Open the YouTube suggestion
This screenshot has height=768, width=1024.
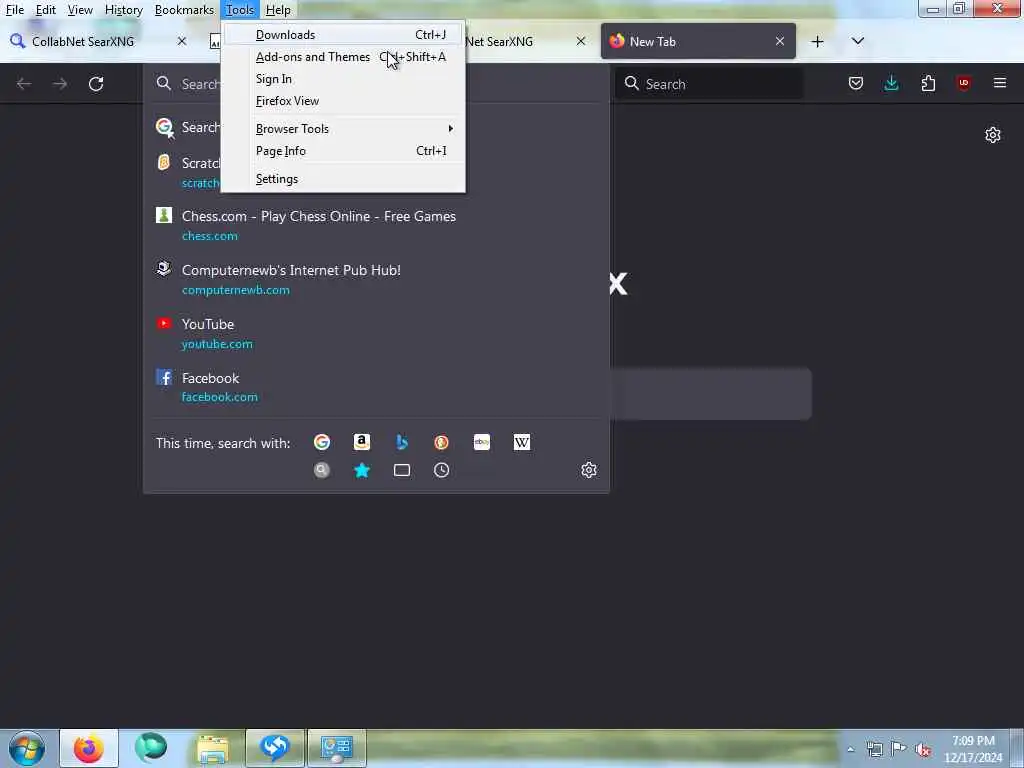point(376,333)
